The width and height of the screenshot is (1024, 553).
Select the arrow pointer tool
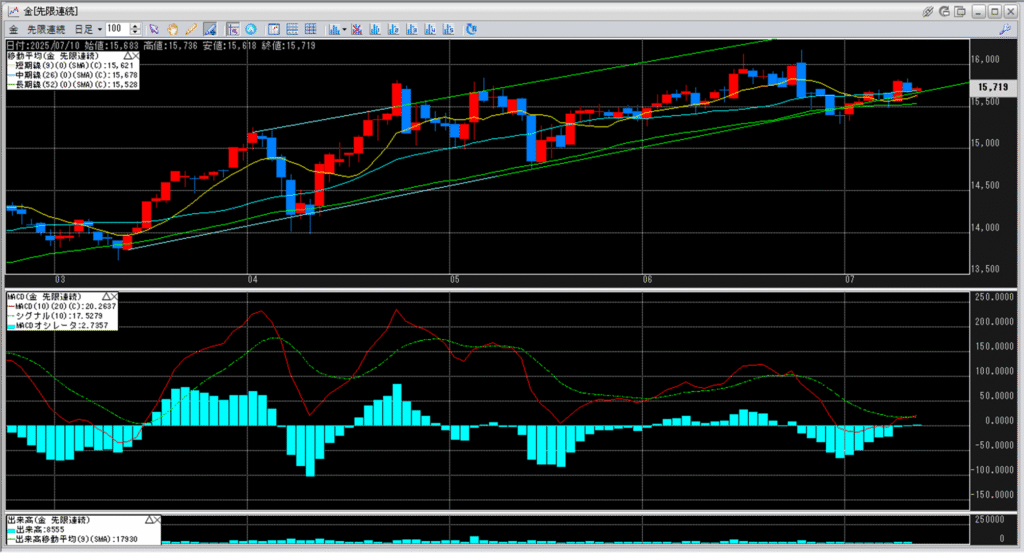click(154, 29)
